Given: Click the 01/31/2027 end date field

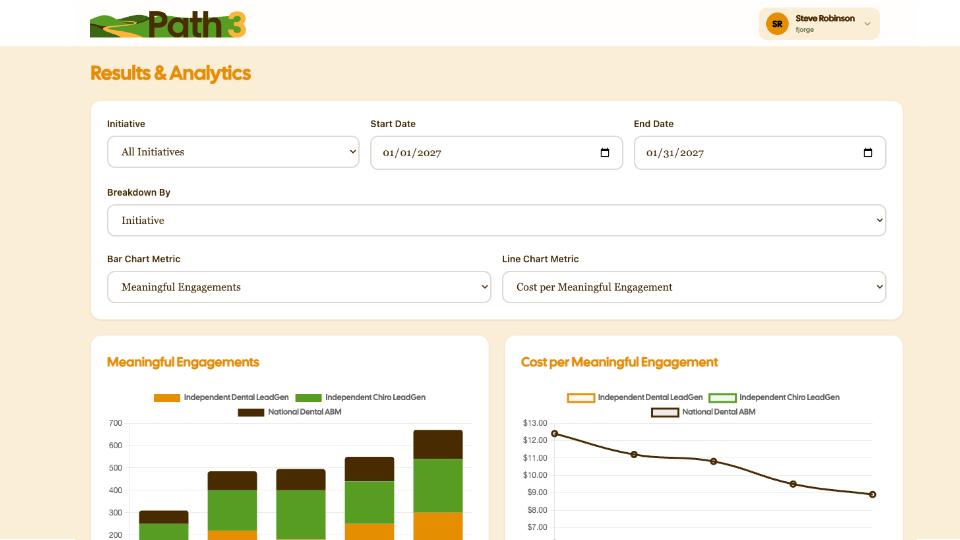Looking at the screenshot, I should click(760, 152).
